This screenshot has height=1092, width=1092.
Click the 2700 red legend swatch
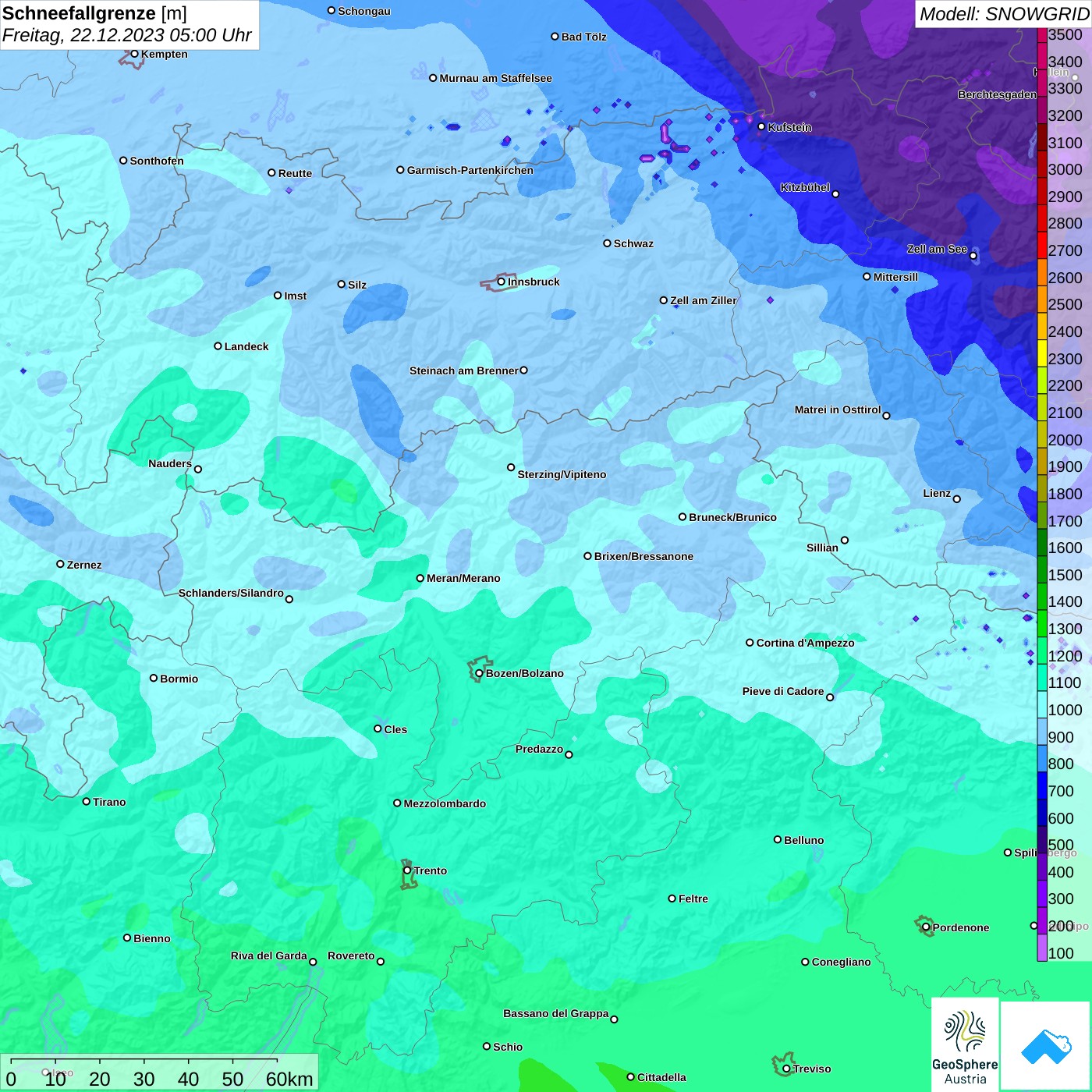coord(1042,245)
